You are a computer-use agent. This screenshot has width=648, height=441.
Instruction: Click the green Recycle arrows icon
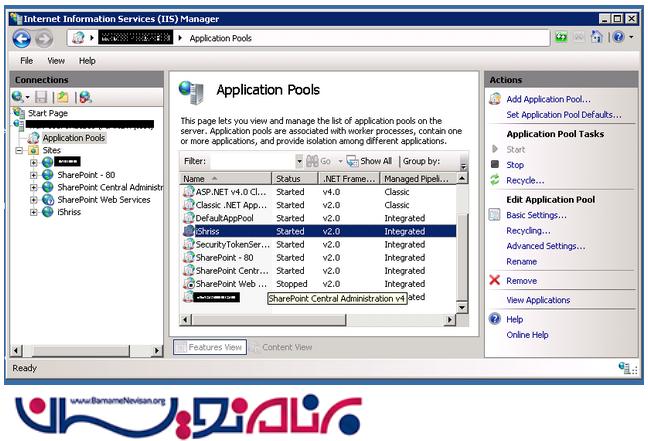[x=495, y=180]
